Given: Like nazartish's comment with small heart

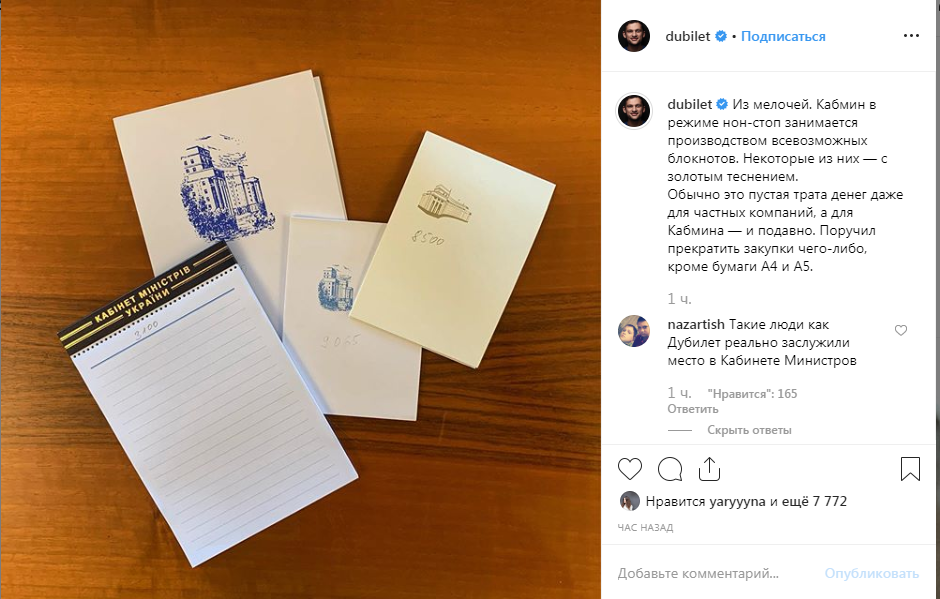Looking at the screenshot, I should [x=900, y=330].
